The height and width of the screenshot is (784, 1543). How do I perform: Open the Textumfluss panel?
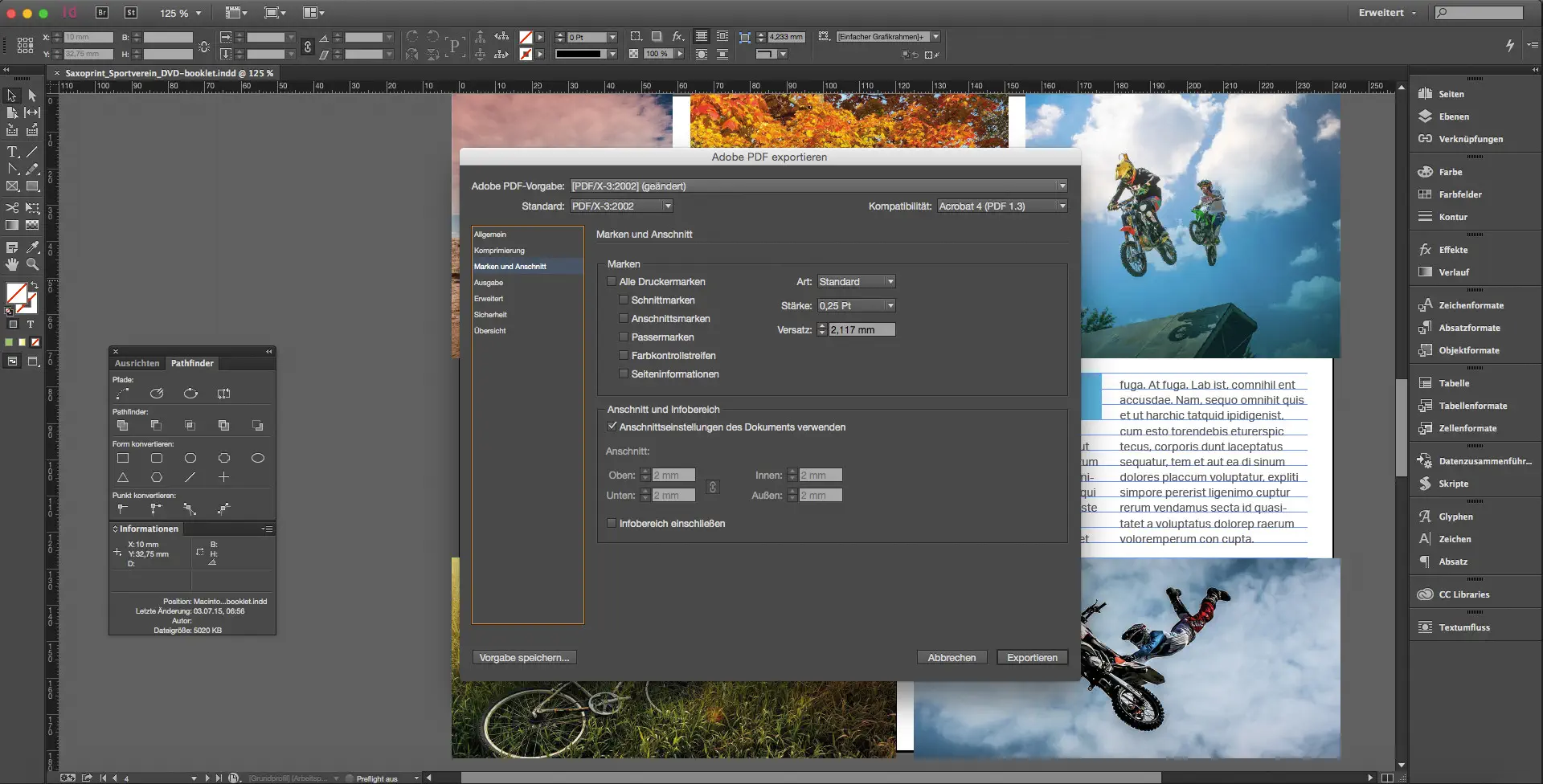coord(1463,627)
